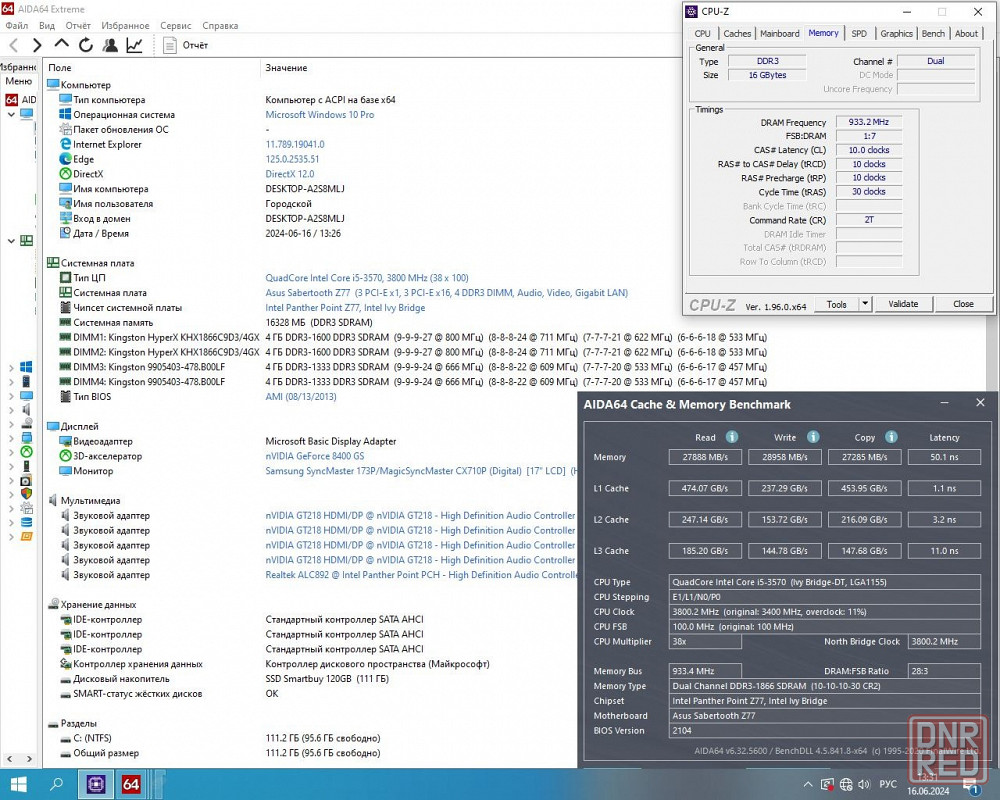The width and height of the screenshot is (1000, 800).
Task: Expand the Xbox DirectX node in sidebar tree
Action: point(11,452)
